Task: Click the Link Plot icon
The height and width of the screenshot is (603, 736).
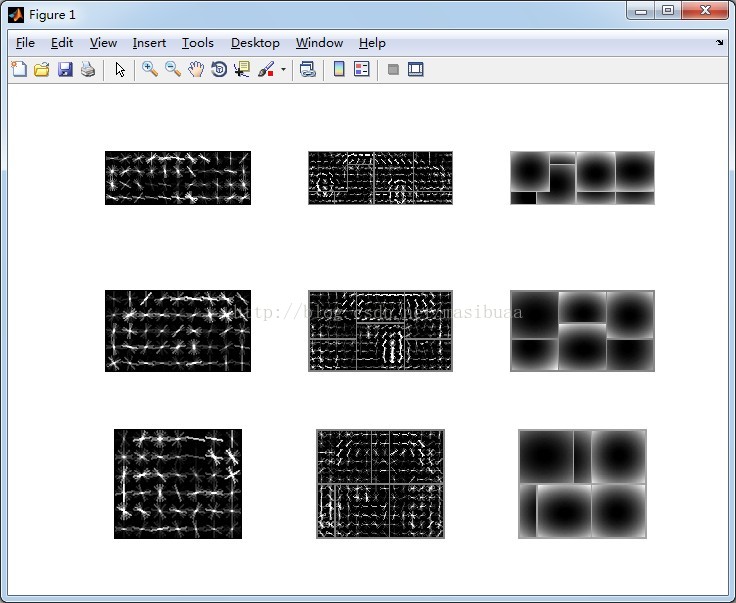Action: click(x=307, y=69)
